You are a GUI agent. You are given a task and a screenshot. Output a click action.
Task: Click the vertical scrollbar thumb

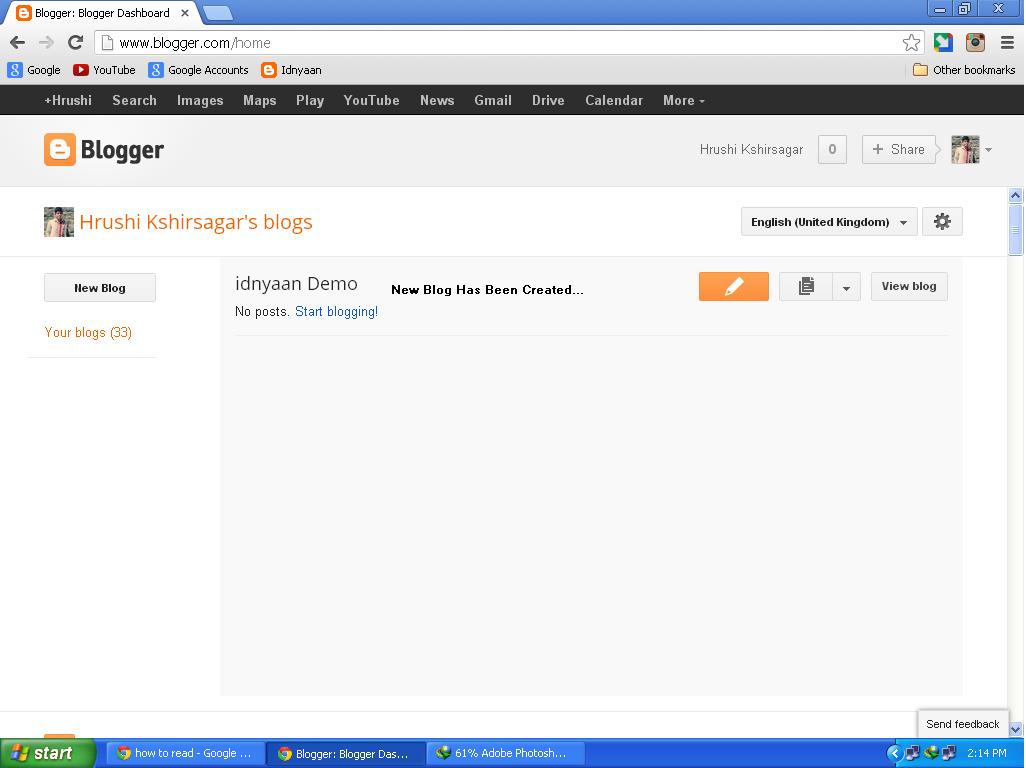point(1016,230)
